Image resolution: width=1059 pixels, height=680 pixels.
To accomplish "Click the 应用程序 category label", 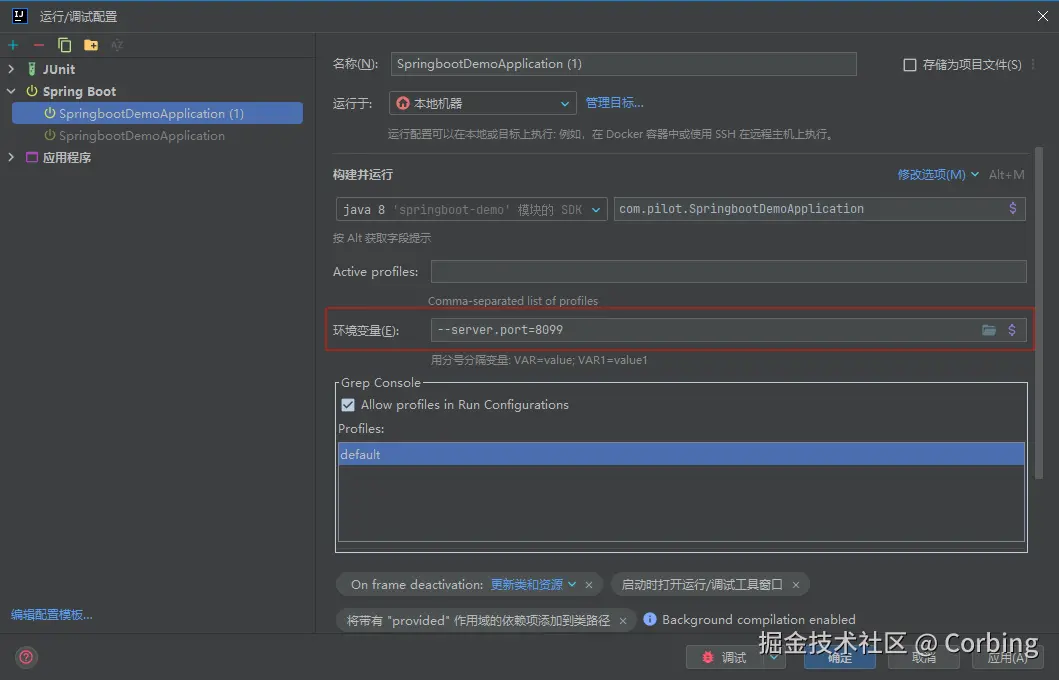I will [67, 157].
